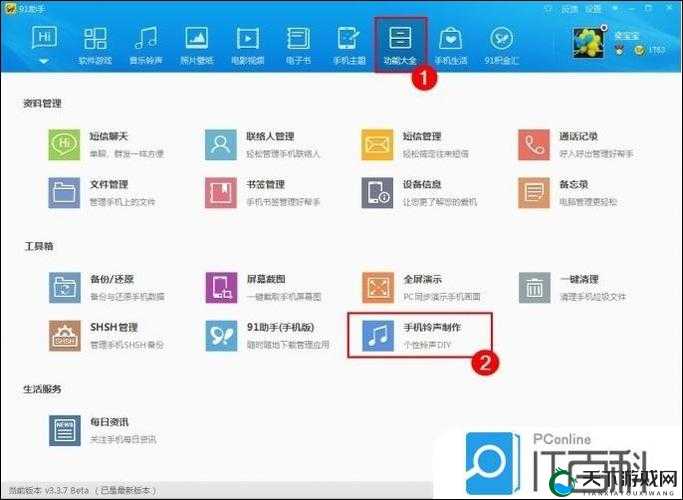
Task: Open the 通话记录 red phone icon
Action: (x=534, y=145)
